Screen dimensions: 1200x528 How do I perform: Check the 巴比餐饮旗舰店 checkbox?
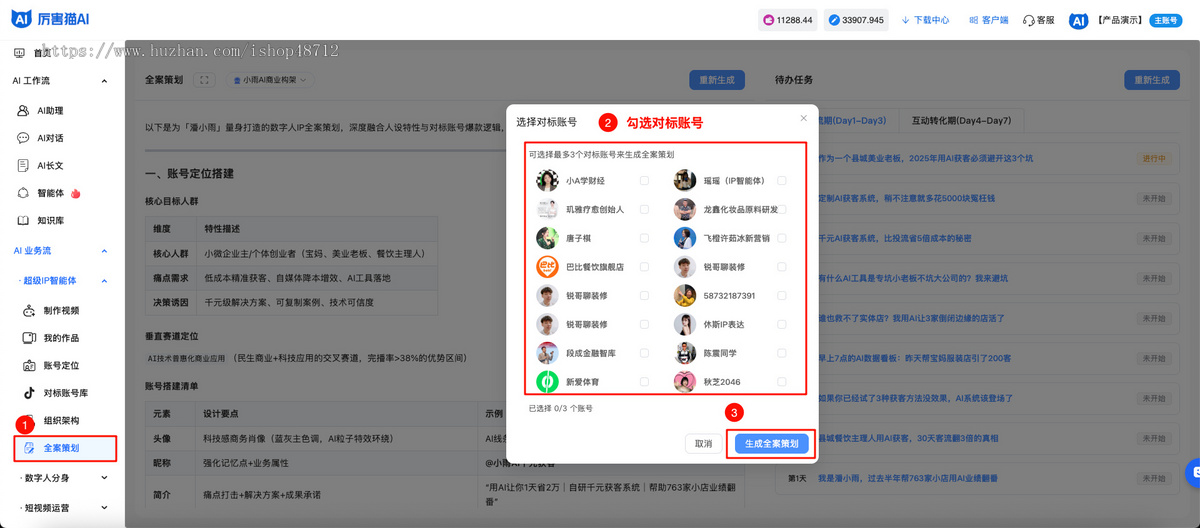(644, 267)
